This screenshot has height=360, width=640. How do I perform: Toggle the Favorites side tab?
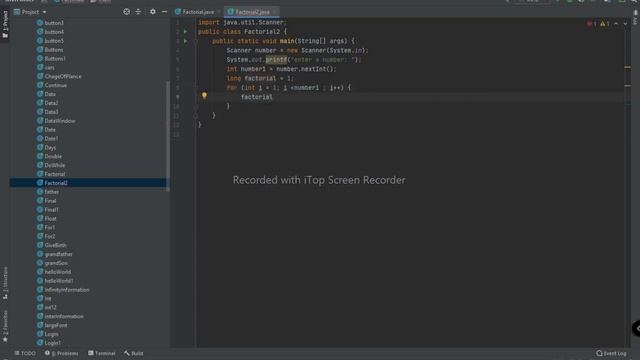pos(5,326)
